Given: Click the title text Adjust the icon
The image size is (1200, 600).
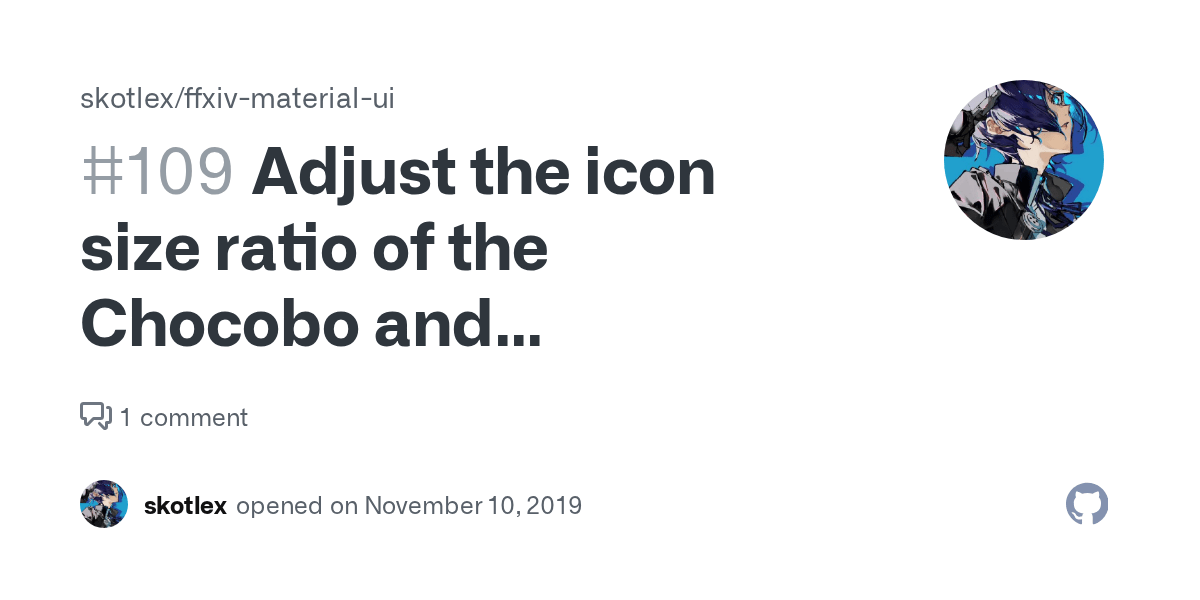Looking at the screenshot, I should [x=484, y=172].
